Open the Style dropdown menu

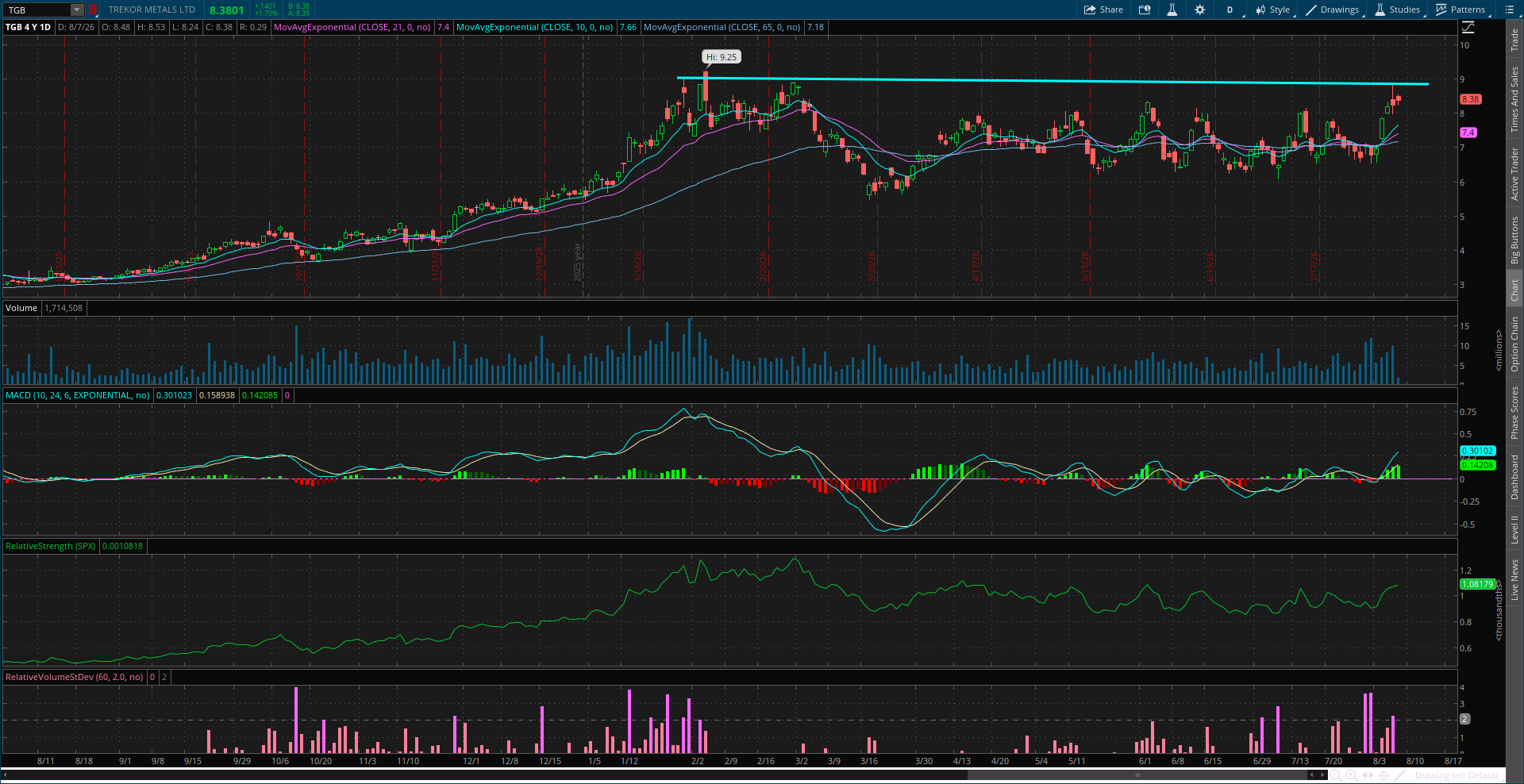1272,10
